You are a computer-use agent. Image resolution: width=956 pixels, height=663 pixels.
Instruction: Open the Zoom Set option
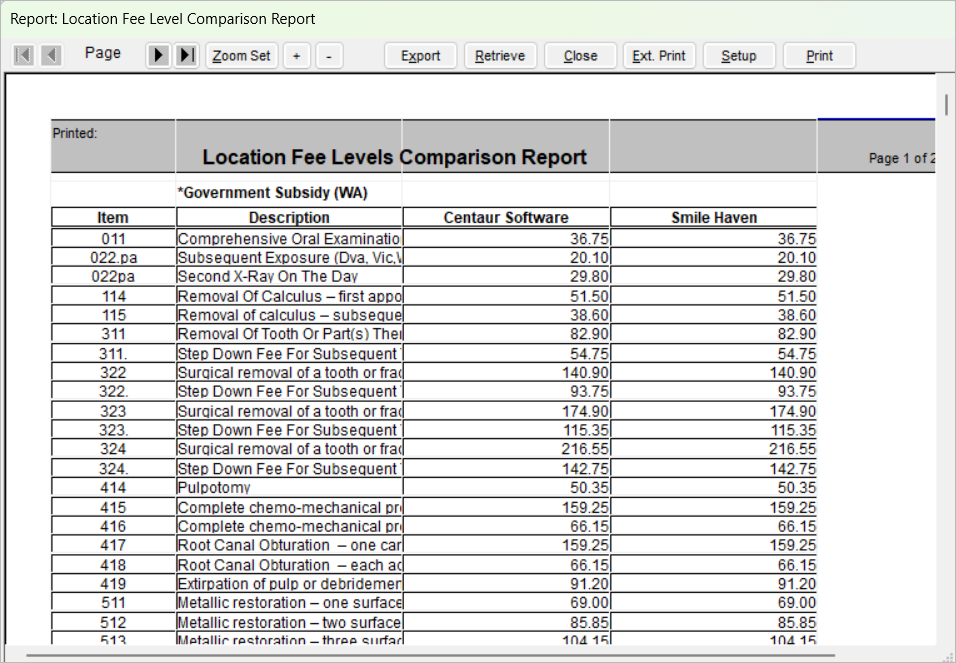241,56
